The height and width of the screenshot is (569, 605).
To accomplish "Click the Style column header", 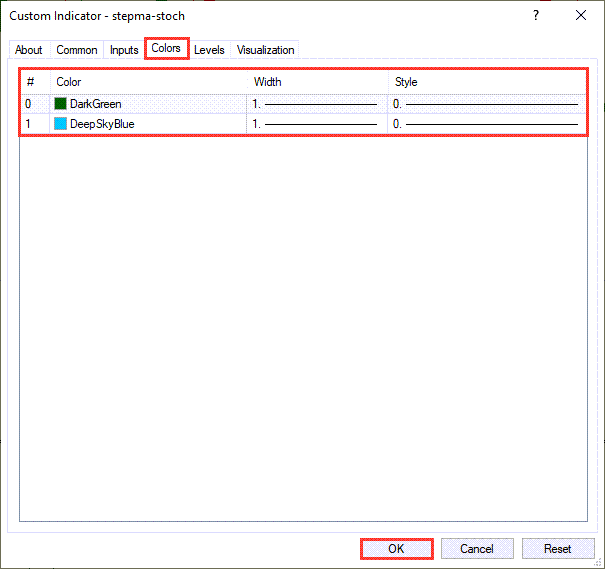I will (487, 82).
